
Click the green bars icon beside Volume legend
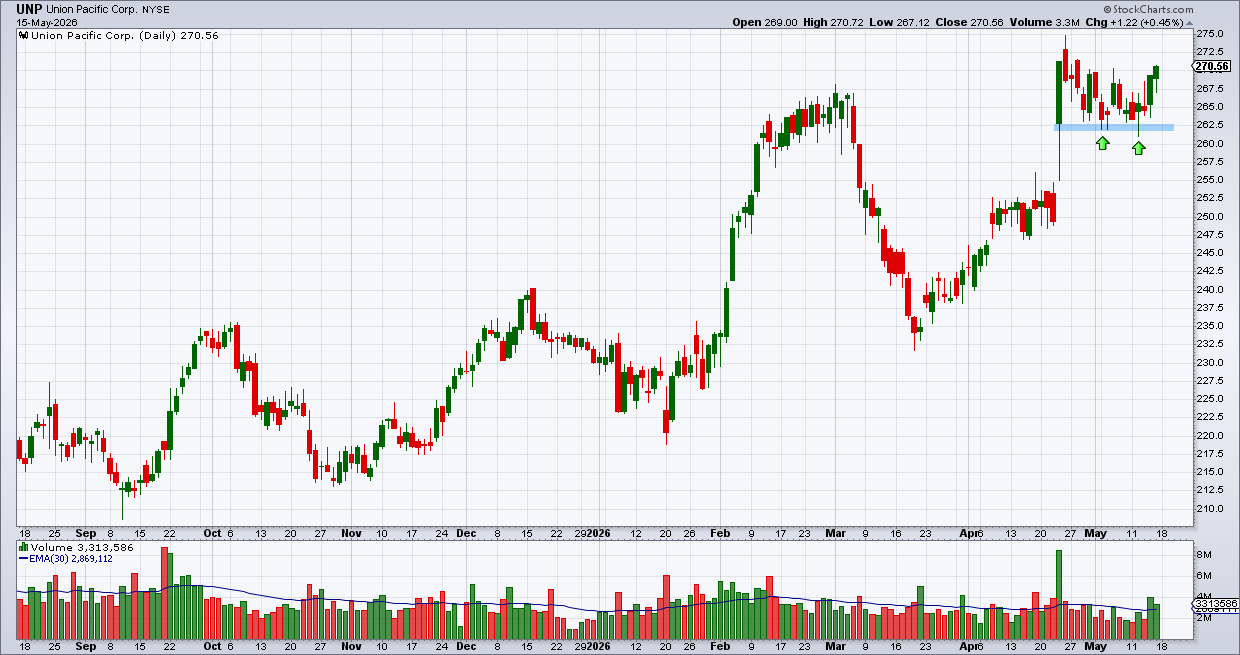tap(24, 548)
